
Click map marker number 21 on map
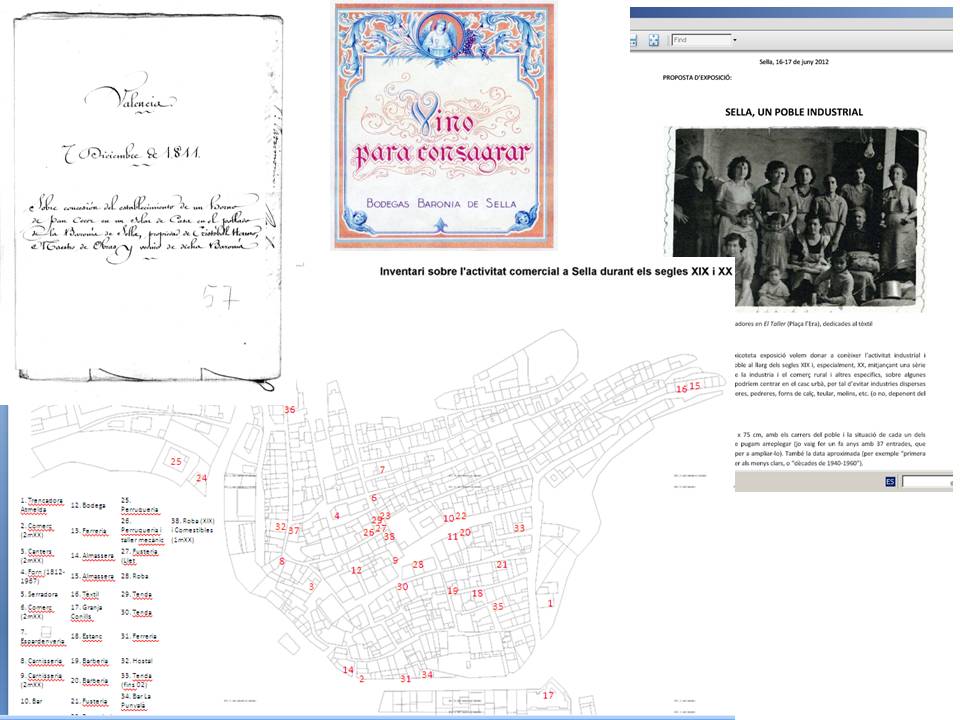(502, 564)
